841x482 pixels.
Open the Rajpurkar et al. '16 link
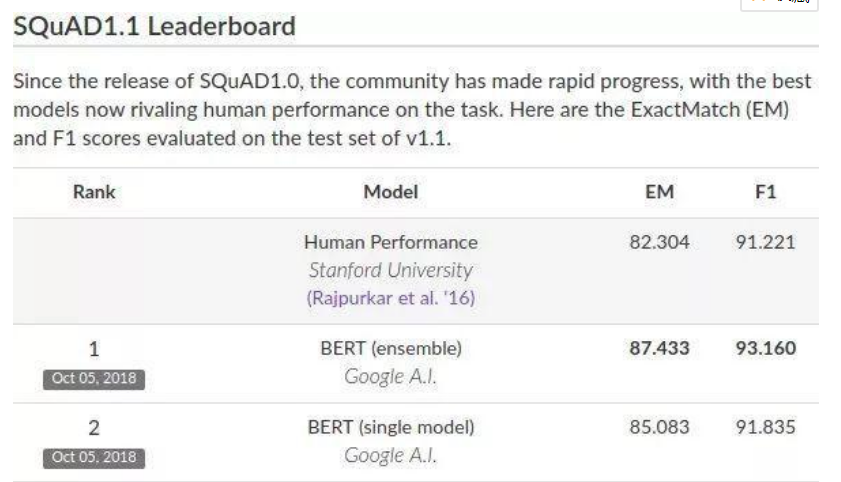[x=390, y=298]
